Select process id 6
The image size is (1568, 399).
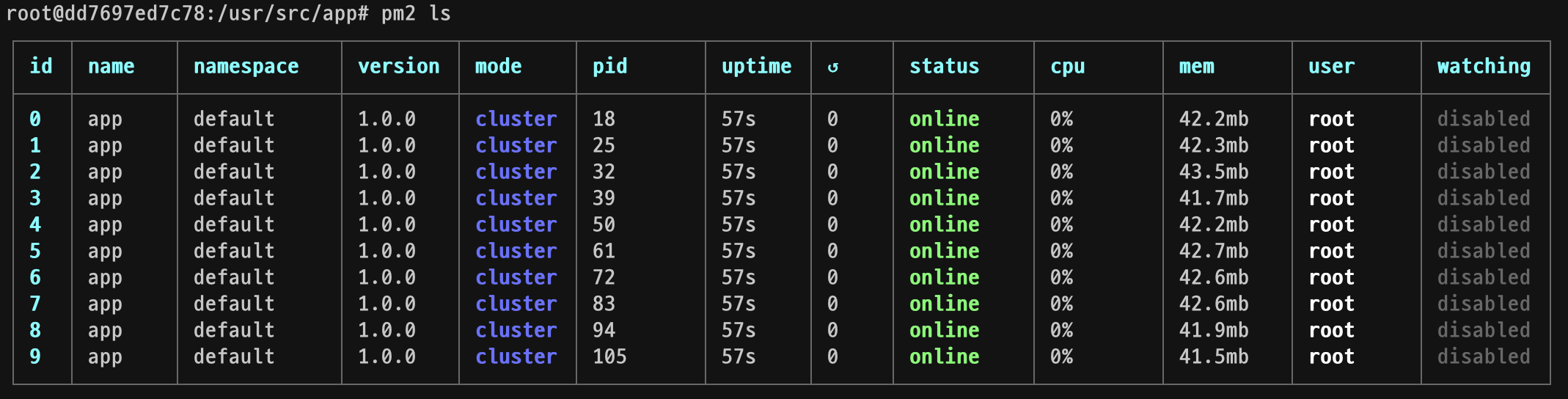[x=35, y=277]
